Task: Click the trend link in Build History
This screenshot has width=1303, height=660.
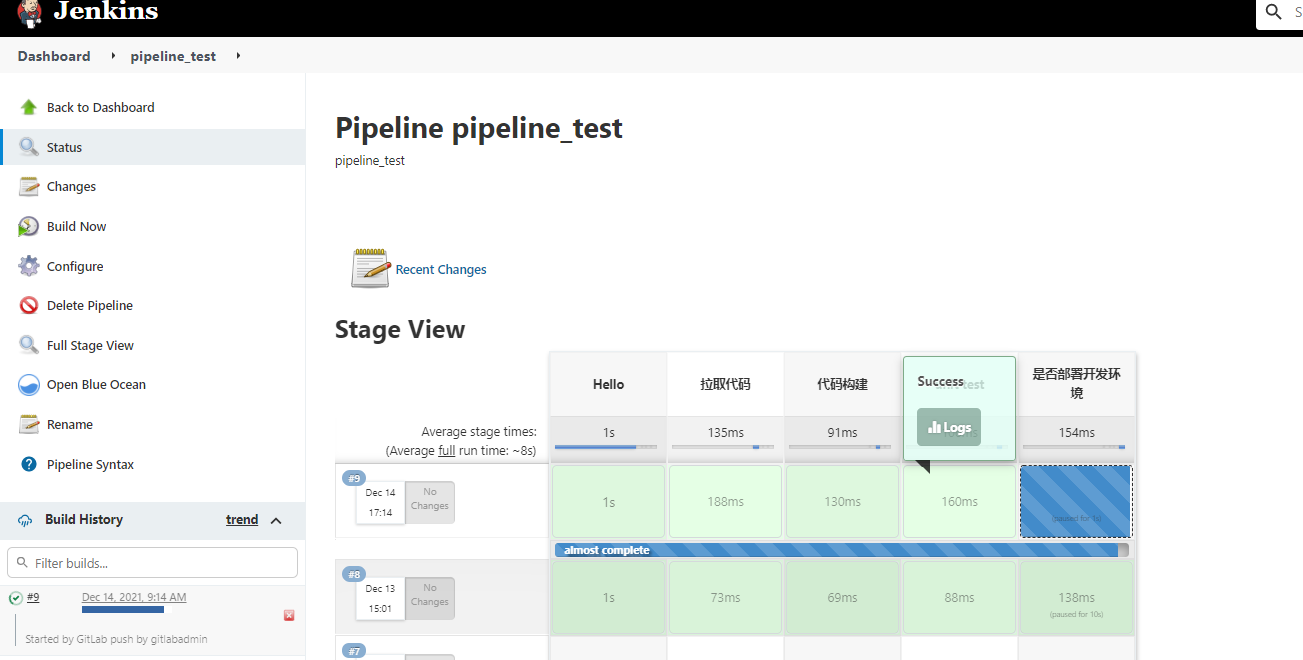Action: 242,519
